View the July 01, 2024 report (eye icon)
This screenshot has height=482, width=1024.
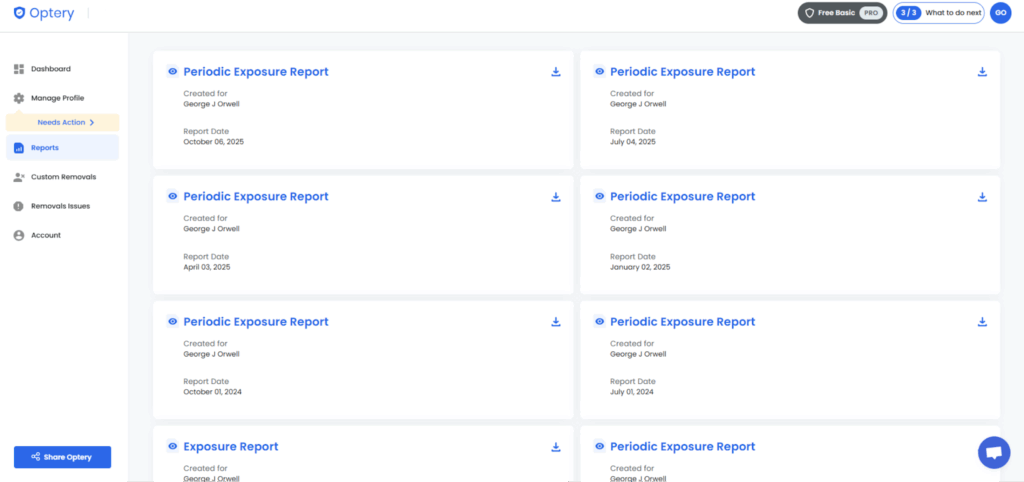[599, 321]
